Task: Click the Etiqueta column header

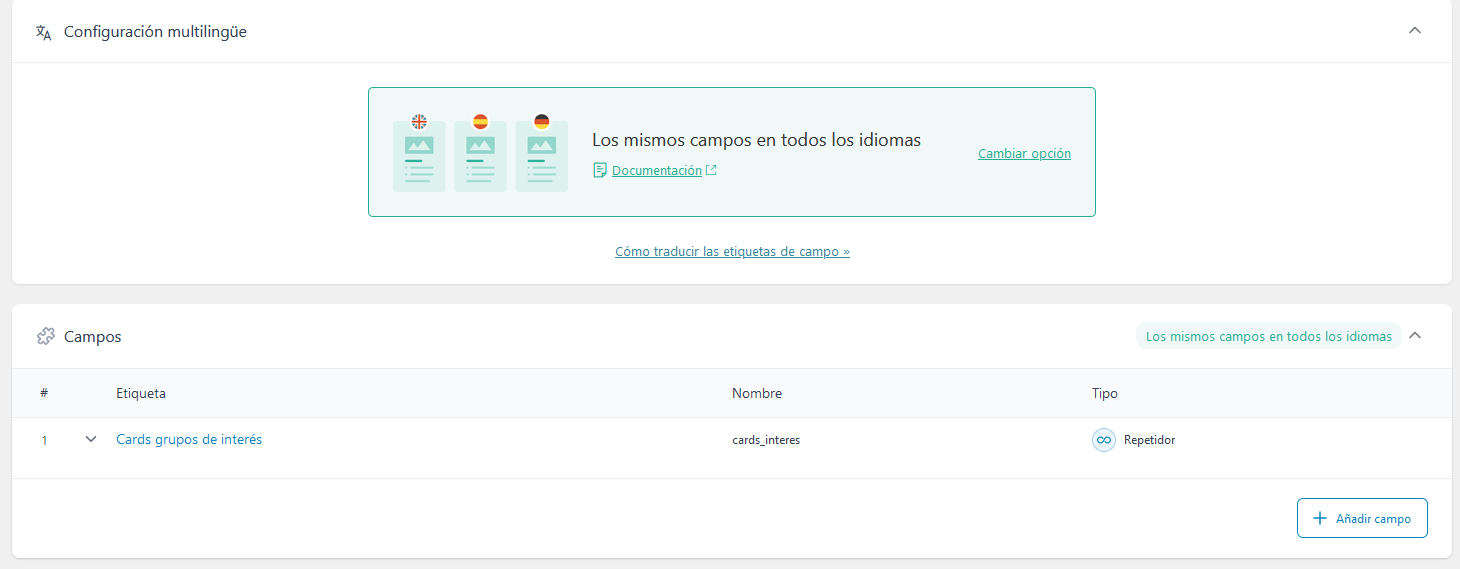Action: (x=141, y=394)
